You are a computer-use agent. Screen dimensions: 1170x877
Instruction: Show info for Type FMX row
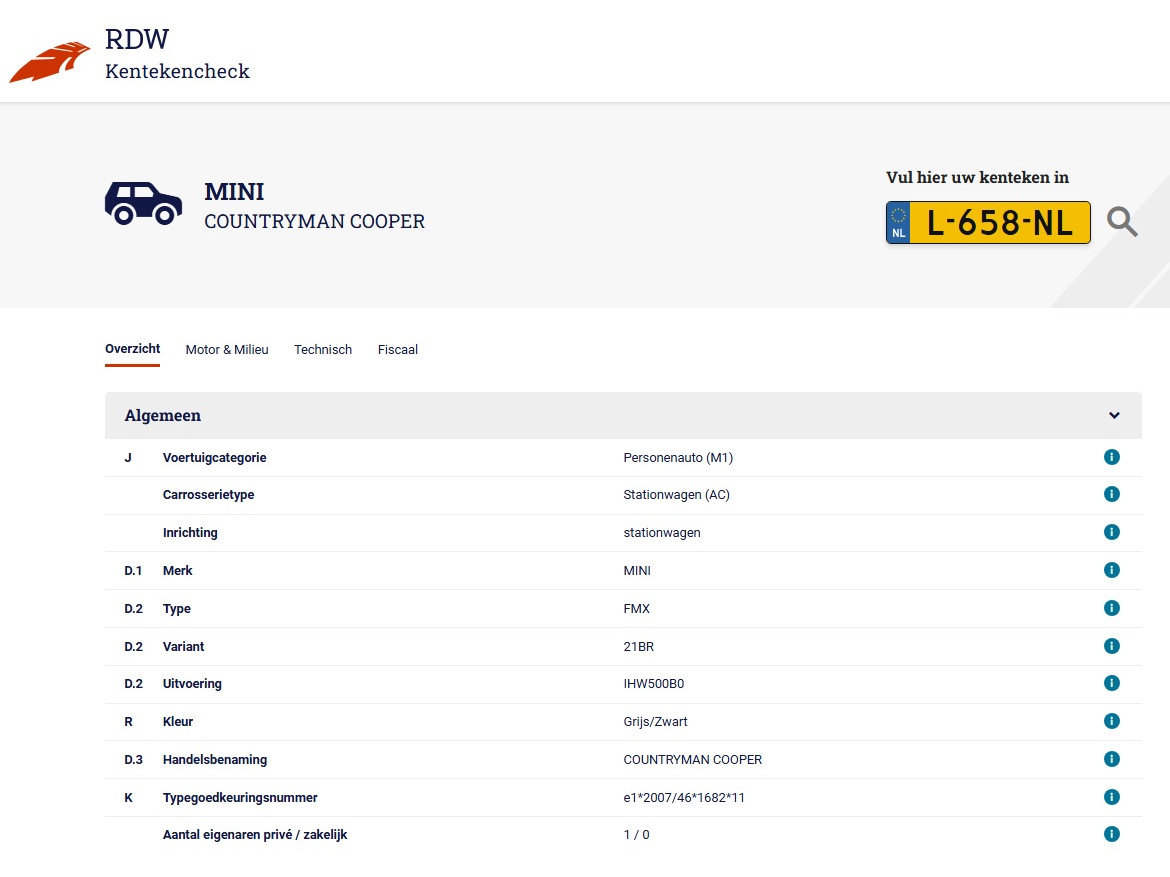[x=1111, y=608]
